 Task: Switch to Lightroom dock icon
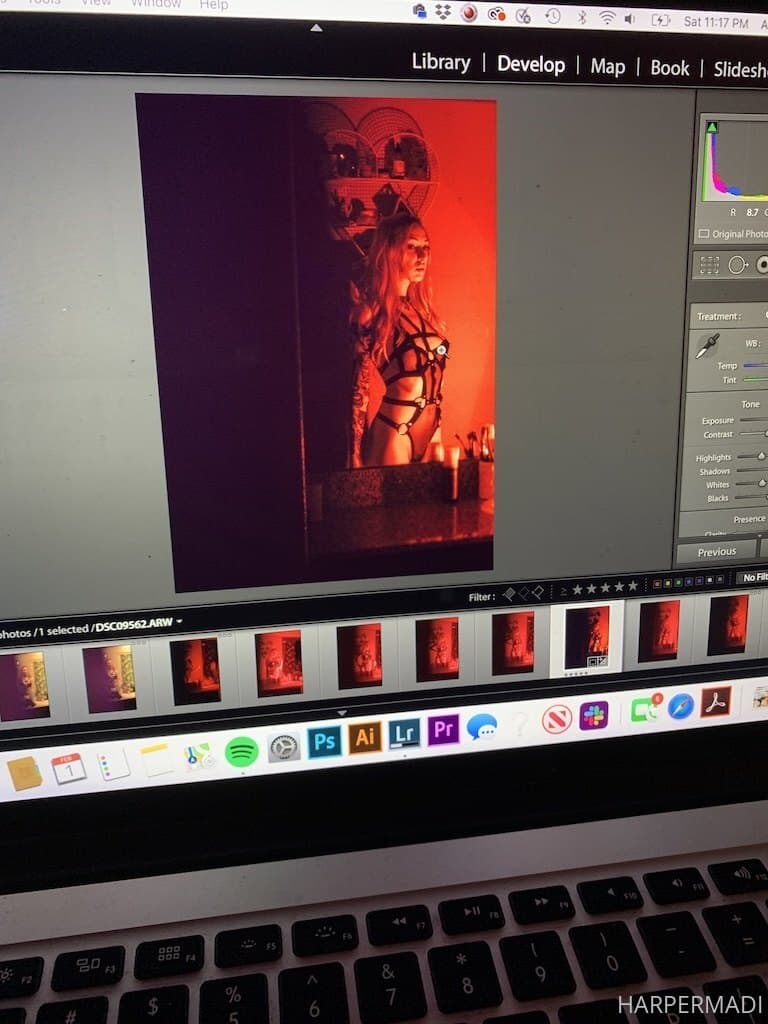pyautogui.click(x=404, y=733)
